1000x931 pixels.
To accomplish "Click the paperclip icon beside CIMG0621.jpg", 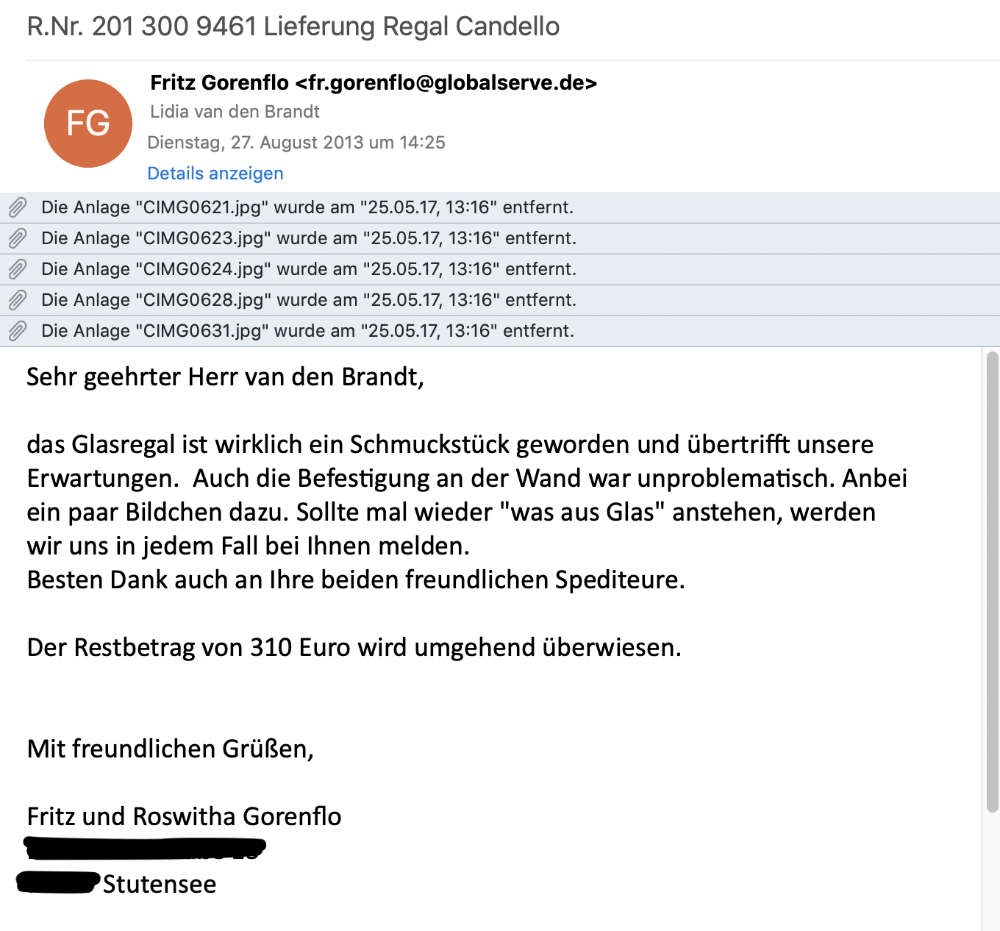I will 17,208.
